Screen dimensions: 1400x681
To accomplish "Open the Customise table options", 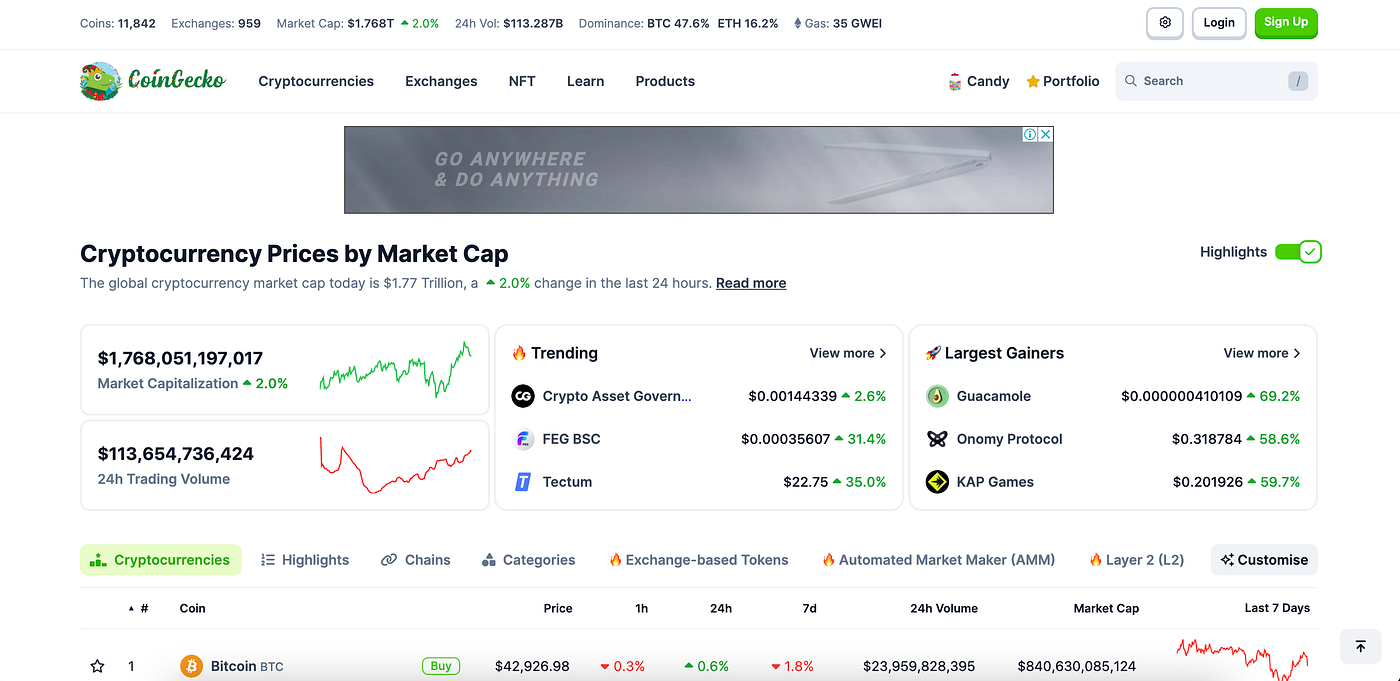I will point(1264,560).
